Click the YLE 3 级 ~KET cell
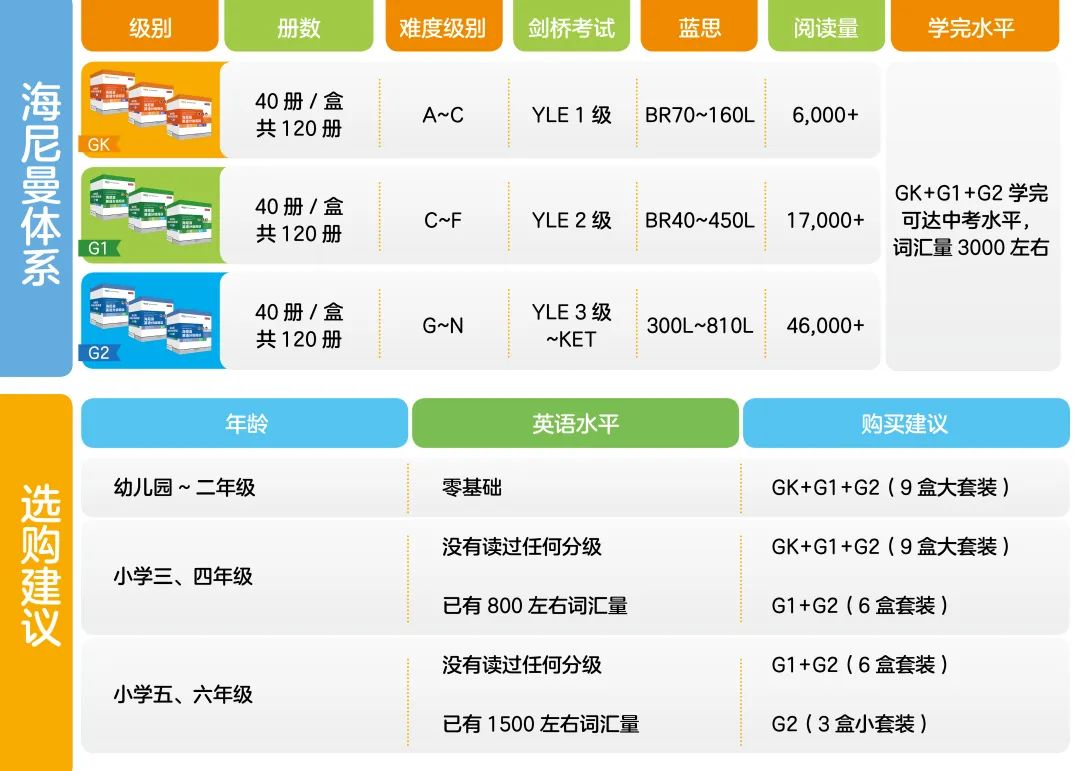The width and height of the screenshot is (1080, 771). [572, 325]
